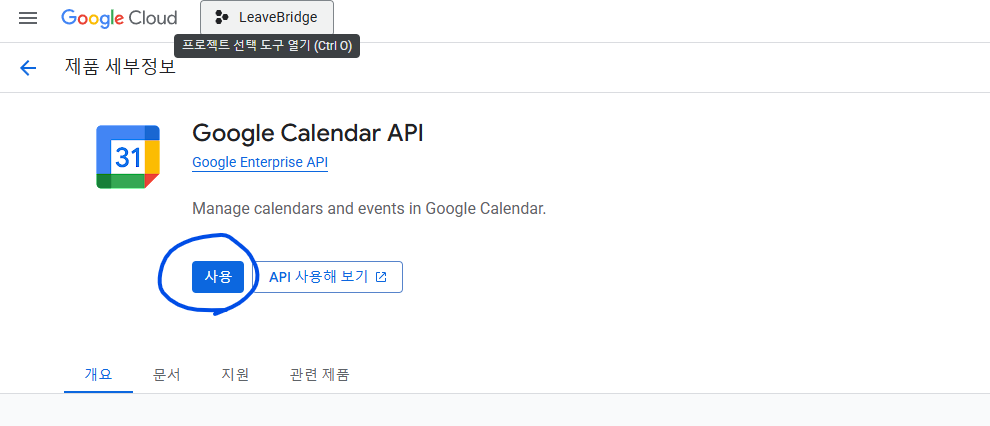Screen dimensions: 990x426
Task: Select the 개요 tab
Action: pyautogui.click(x=98, y=374)
